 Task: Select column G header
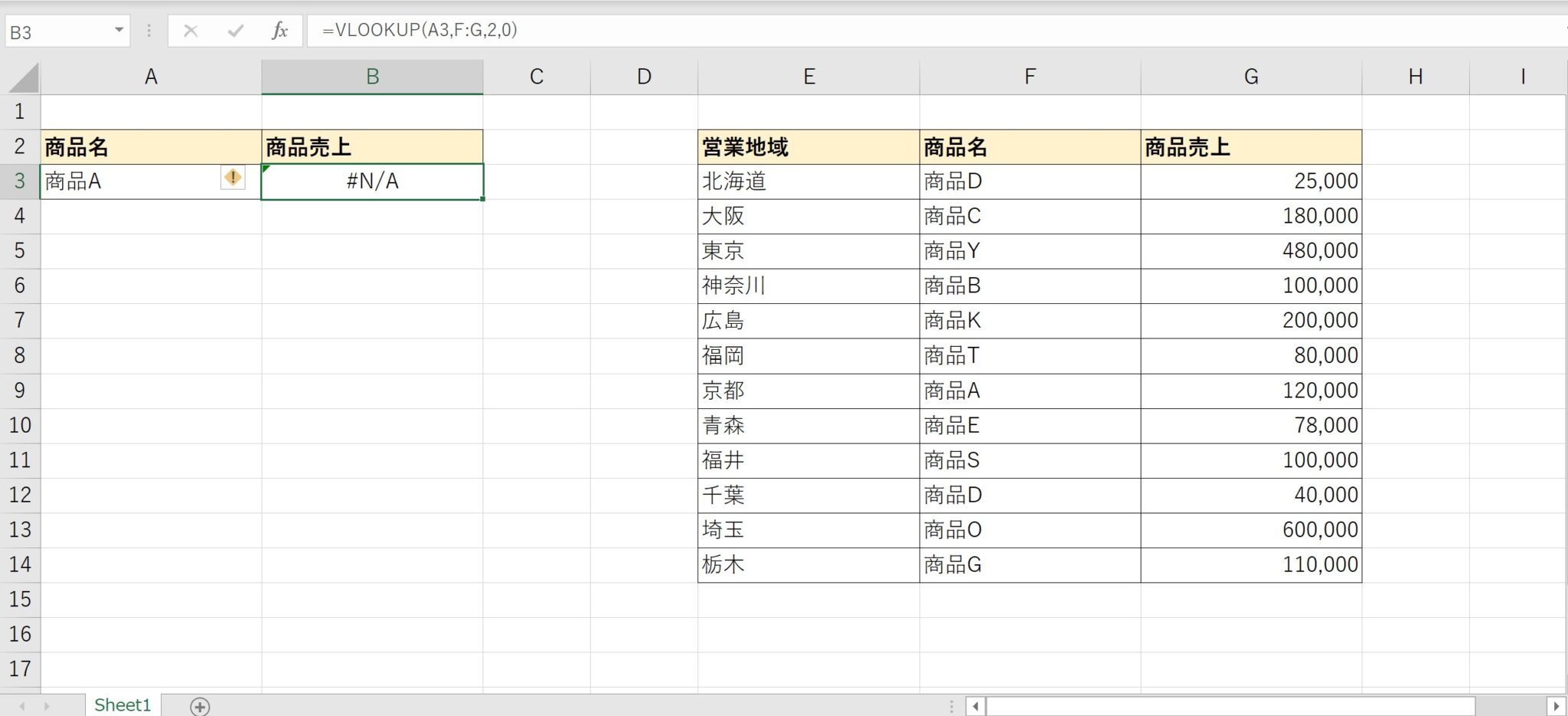click(x=1250, y=77)
